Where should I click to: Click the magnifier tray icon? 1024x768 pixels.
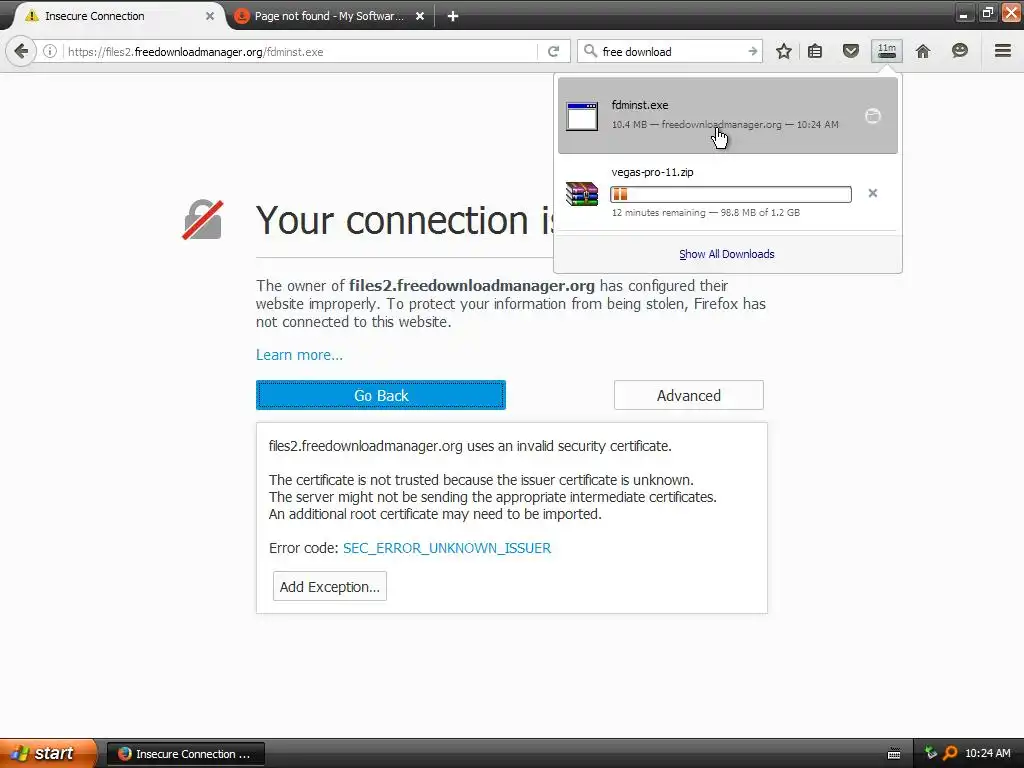(950, 753)
